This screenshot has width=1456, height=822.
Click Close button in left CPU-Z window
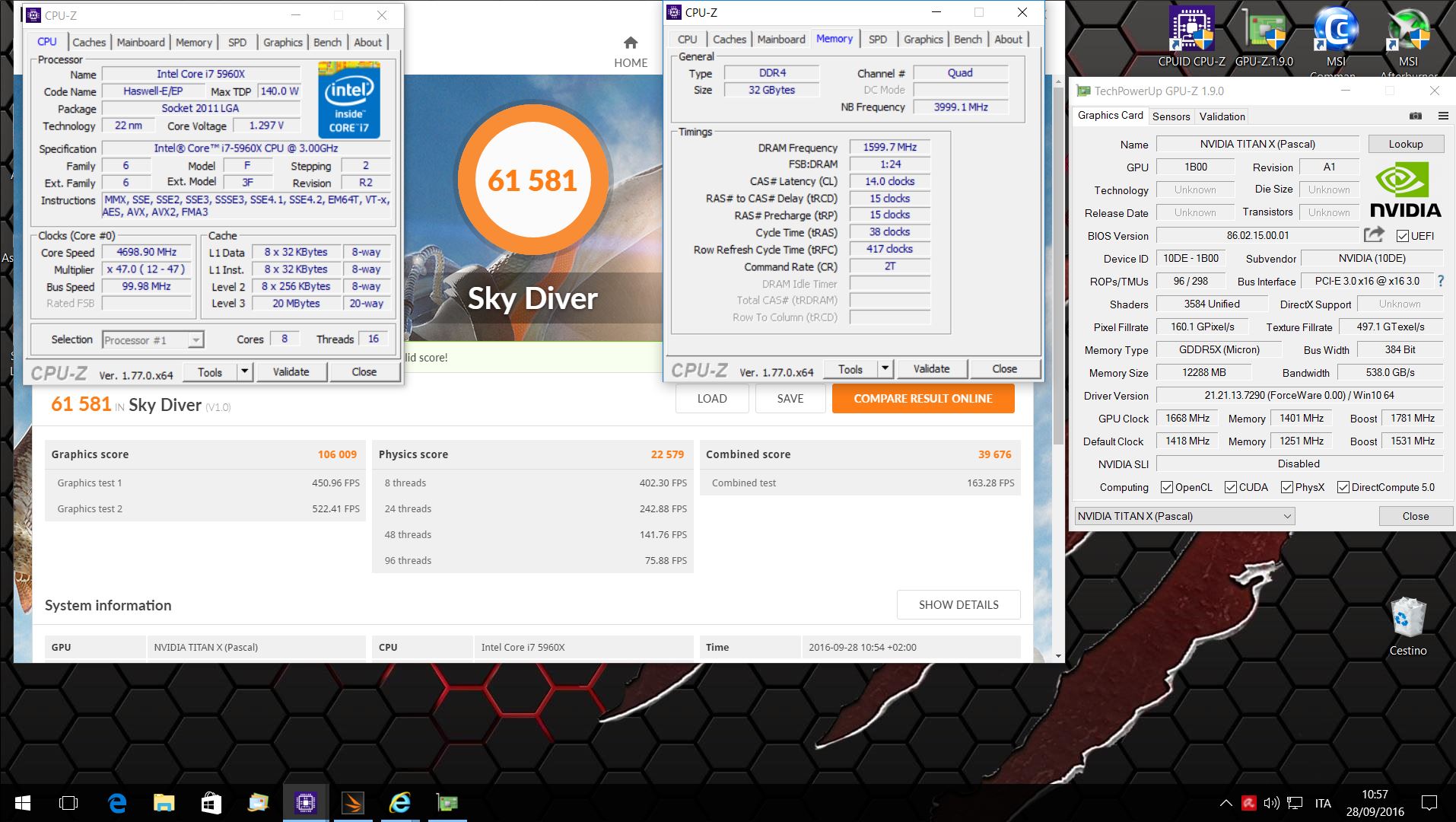[x=364, y=371]
